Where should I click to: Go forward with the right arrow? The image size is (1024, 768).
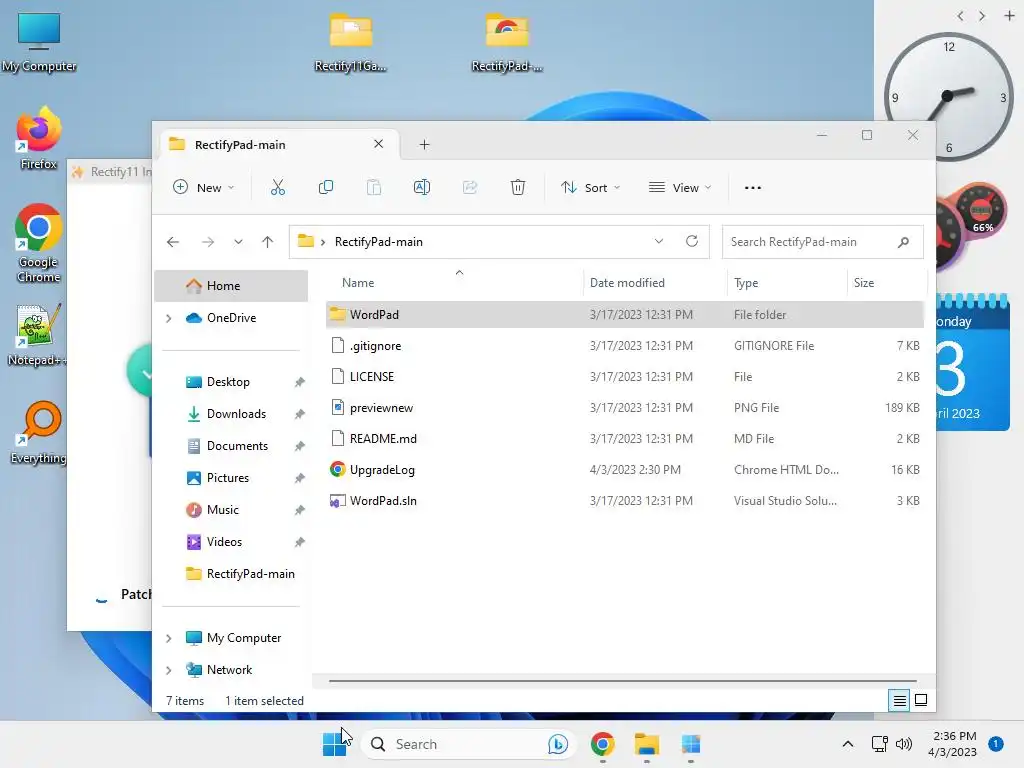point(208,242)
